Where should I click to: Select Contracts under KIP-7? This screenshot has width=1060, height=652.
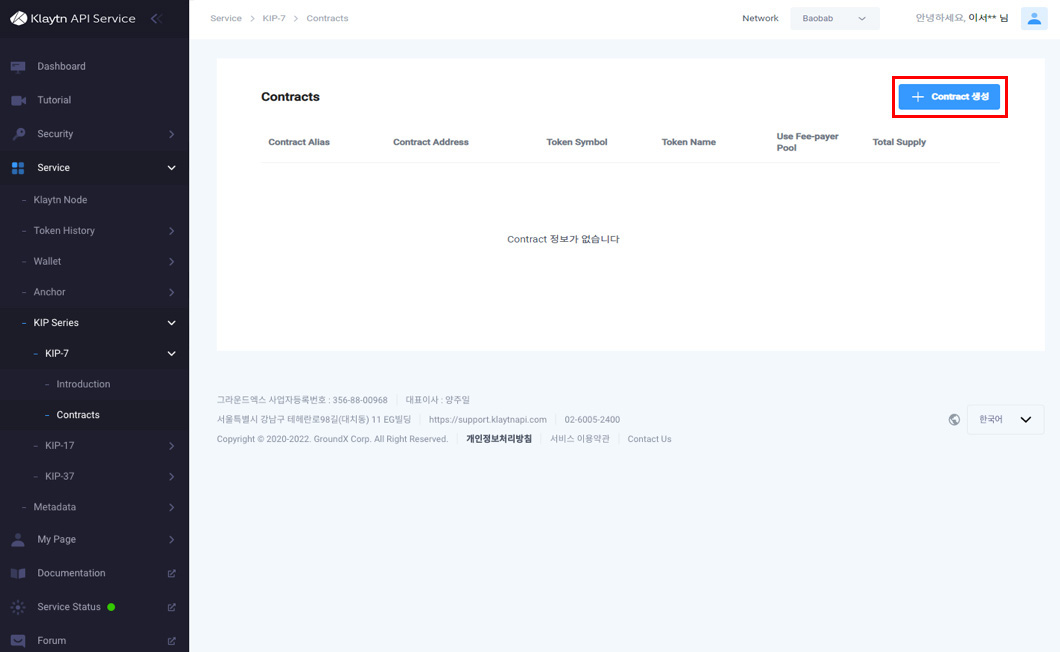click(x=78, y=415)
